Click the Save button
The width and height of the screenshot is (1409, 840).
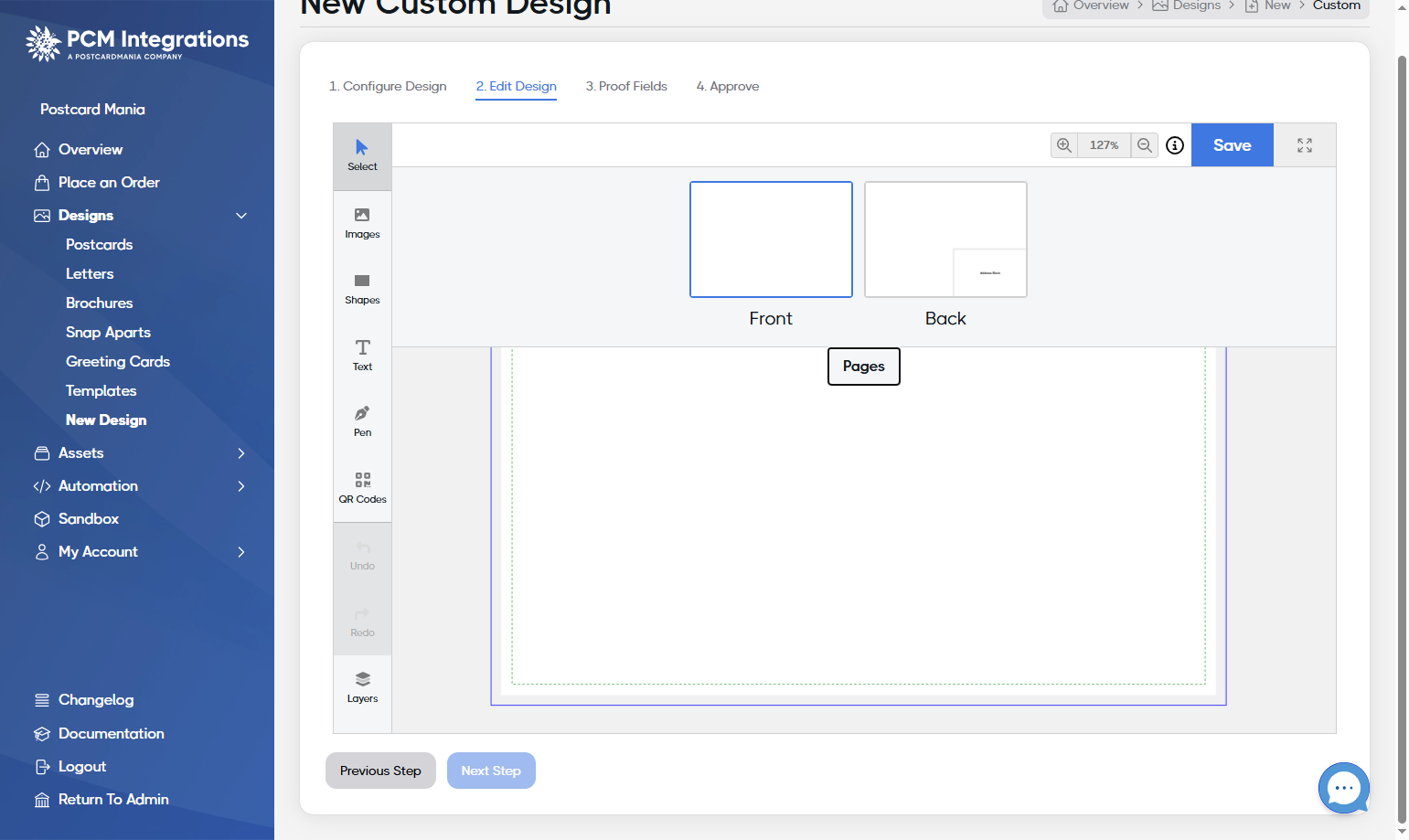click(x=1233, y=145)
